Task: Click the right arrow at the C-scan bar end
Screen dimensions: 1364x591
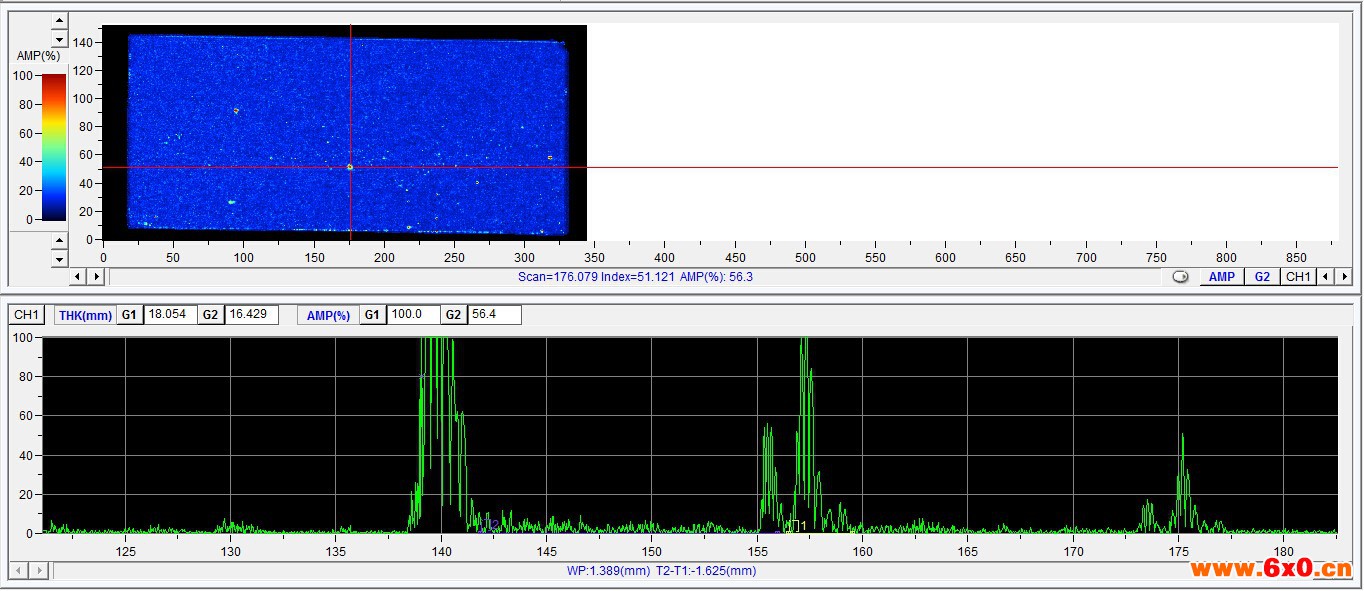Action: tap(1344, 277)
